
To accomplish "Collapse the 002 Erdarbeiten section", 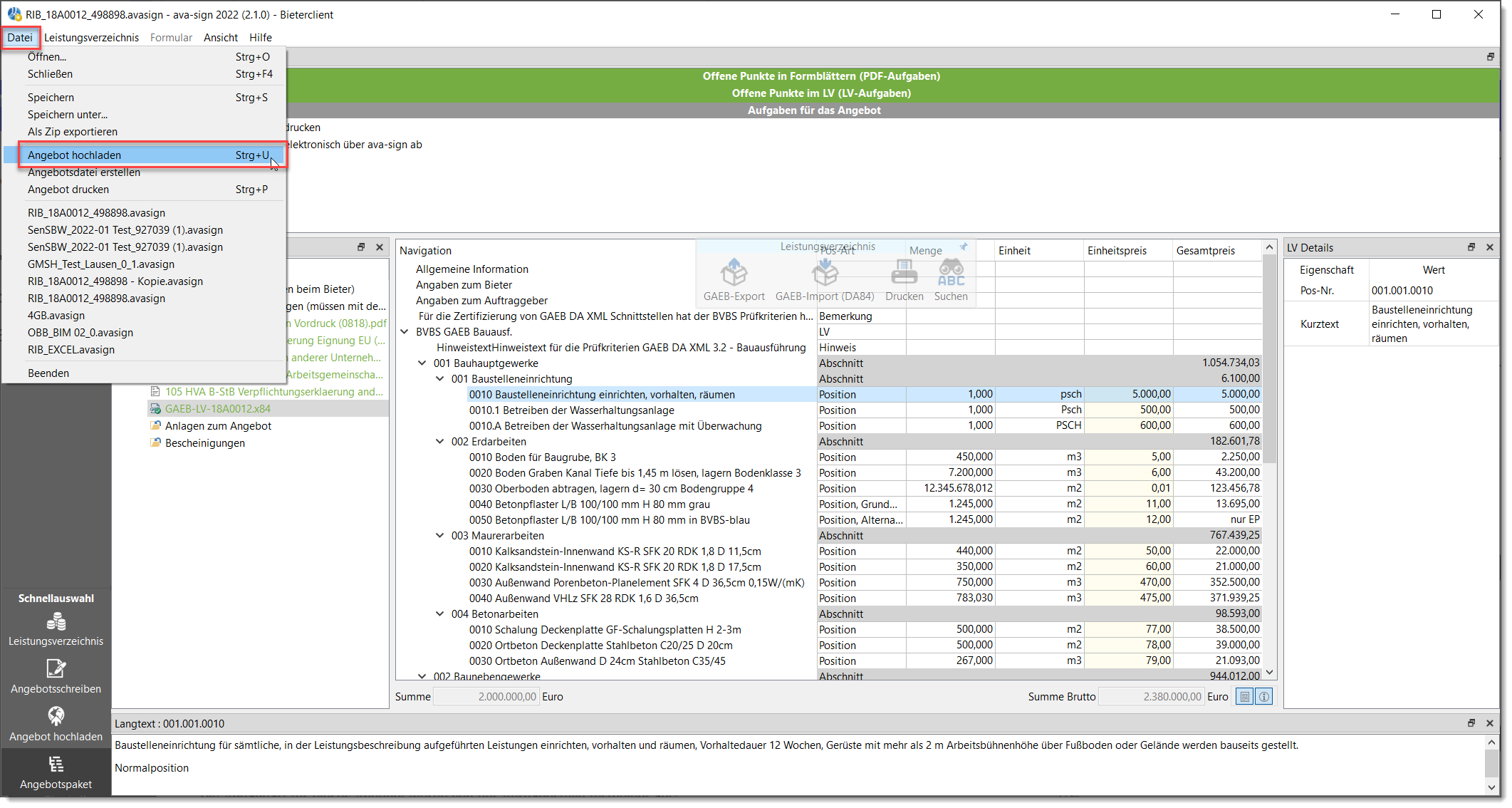I will pos(440,442).
